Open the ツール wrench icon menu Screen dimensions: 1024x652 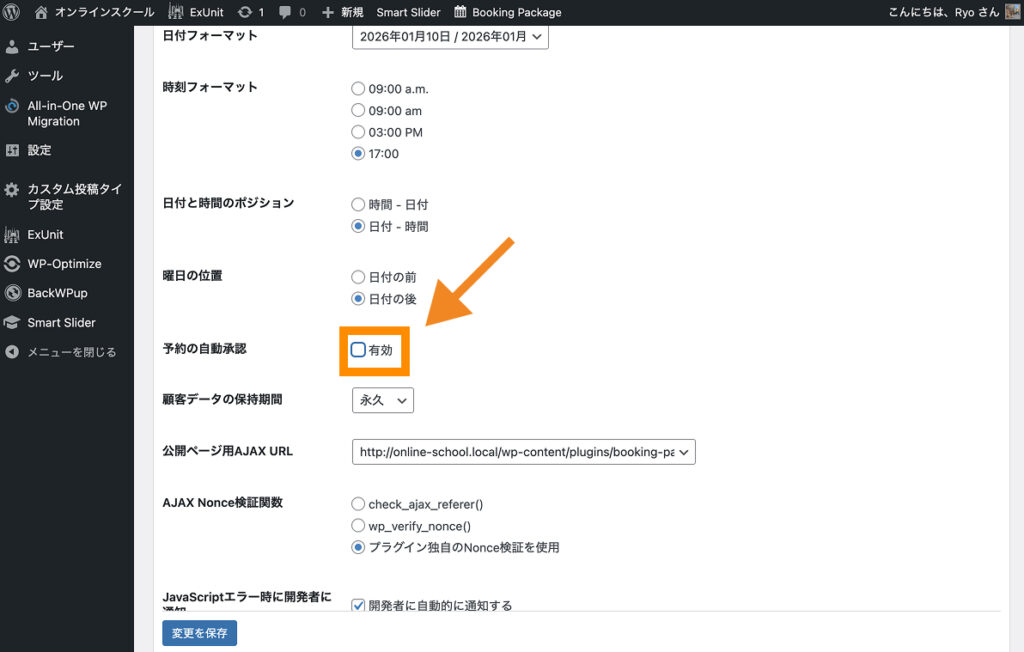point(12,76)
